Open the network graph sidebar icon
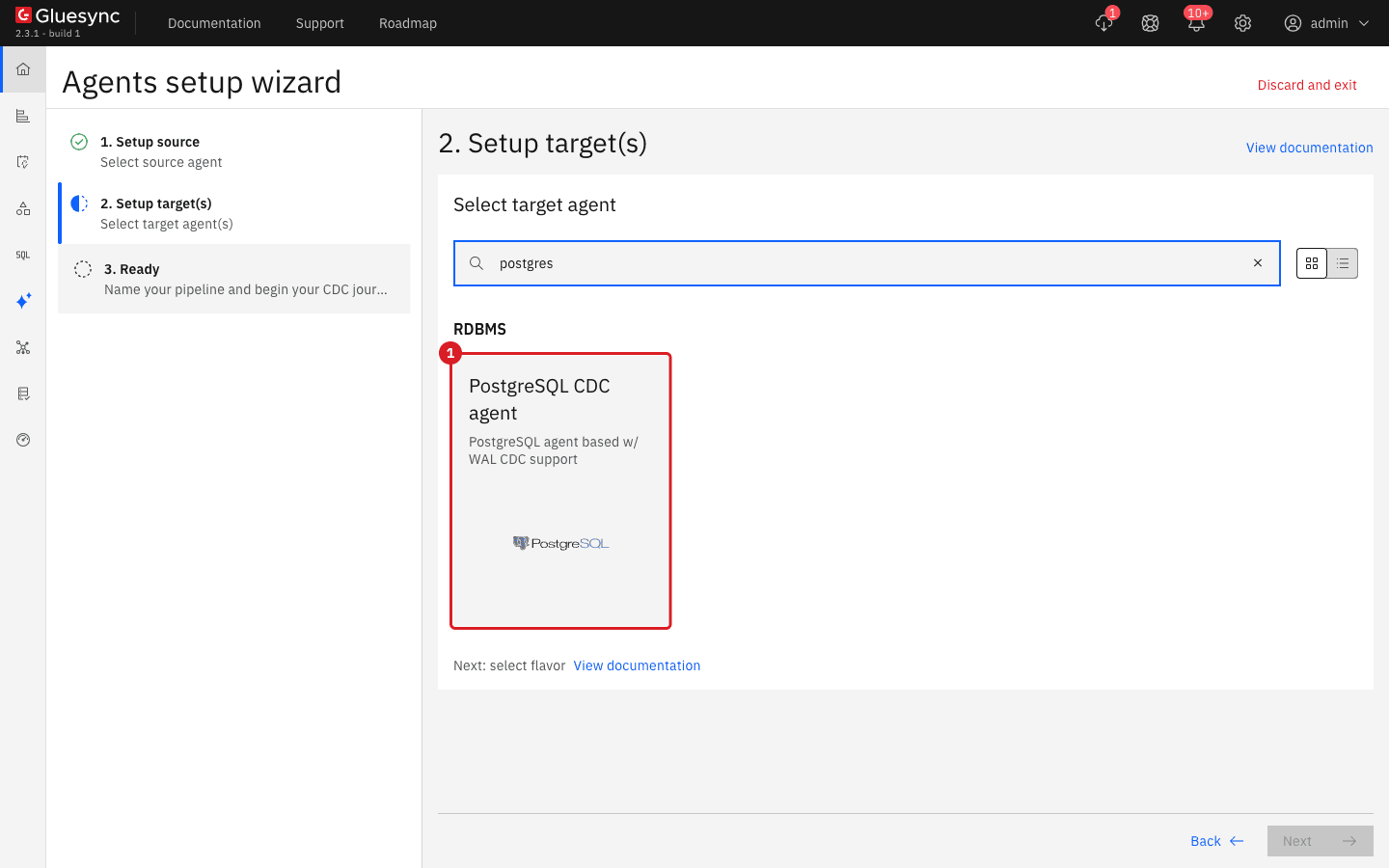Screen dimensions: 1389x868 click(23, 347)
